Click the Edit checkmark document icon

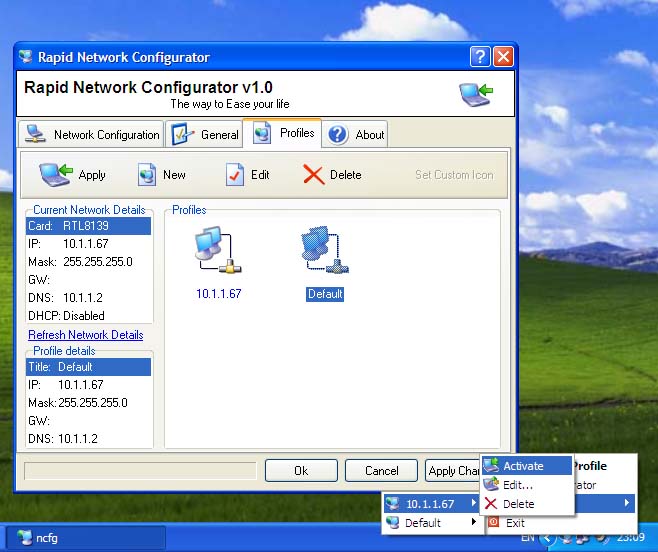[235, 175]
